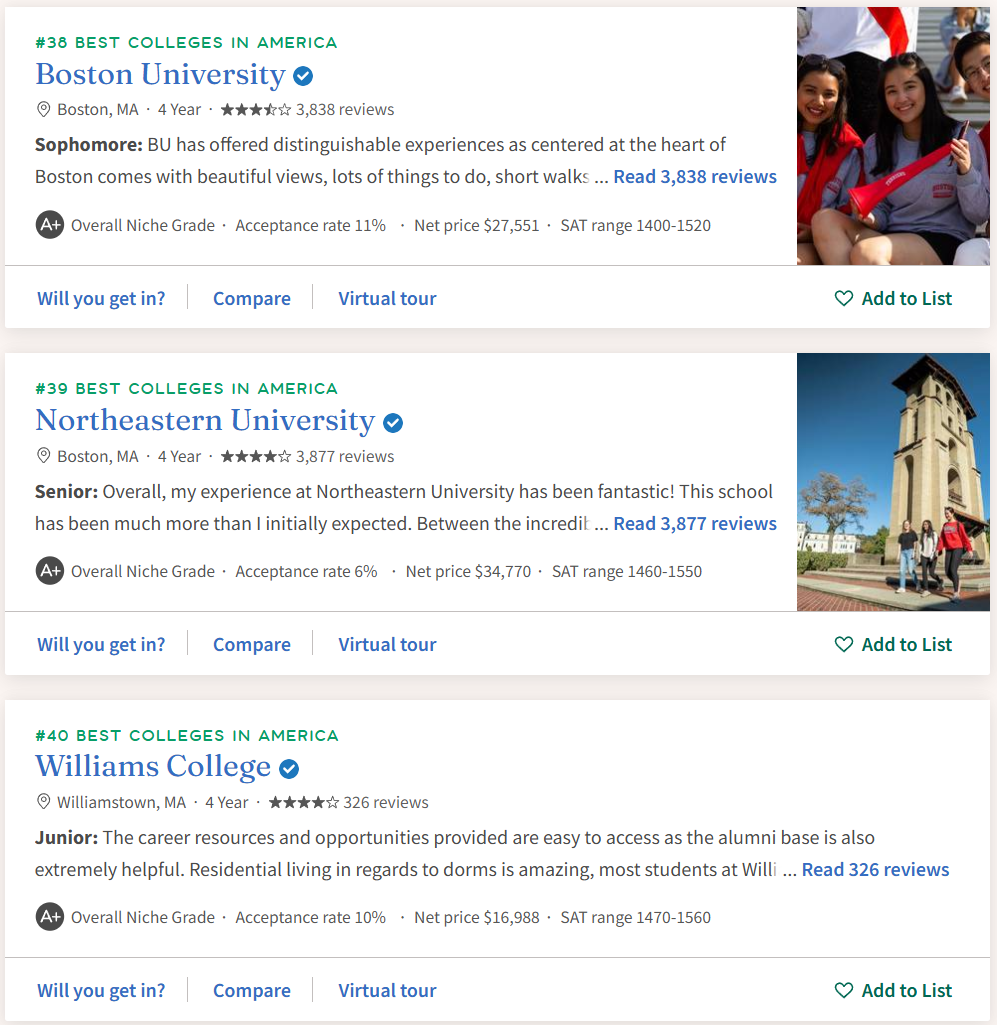
Task: Add Boston University to your list
Action: click(893, 298)
